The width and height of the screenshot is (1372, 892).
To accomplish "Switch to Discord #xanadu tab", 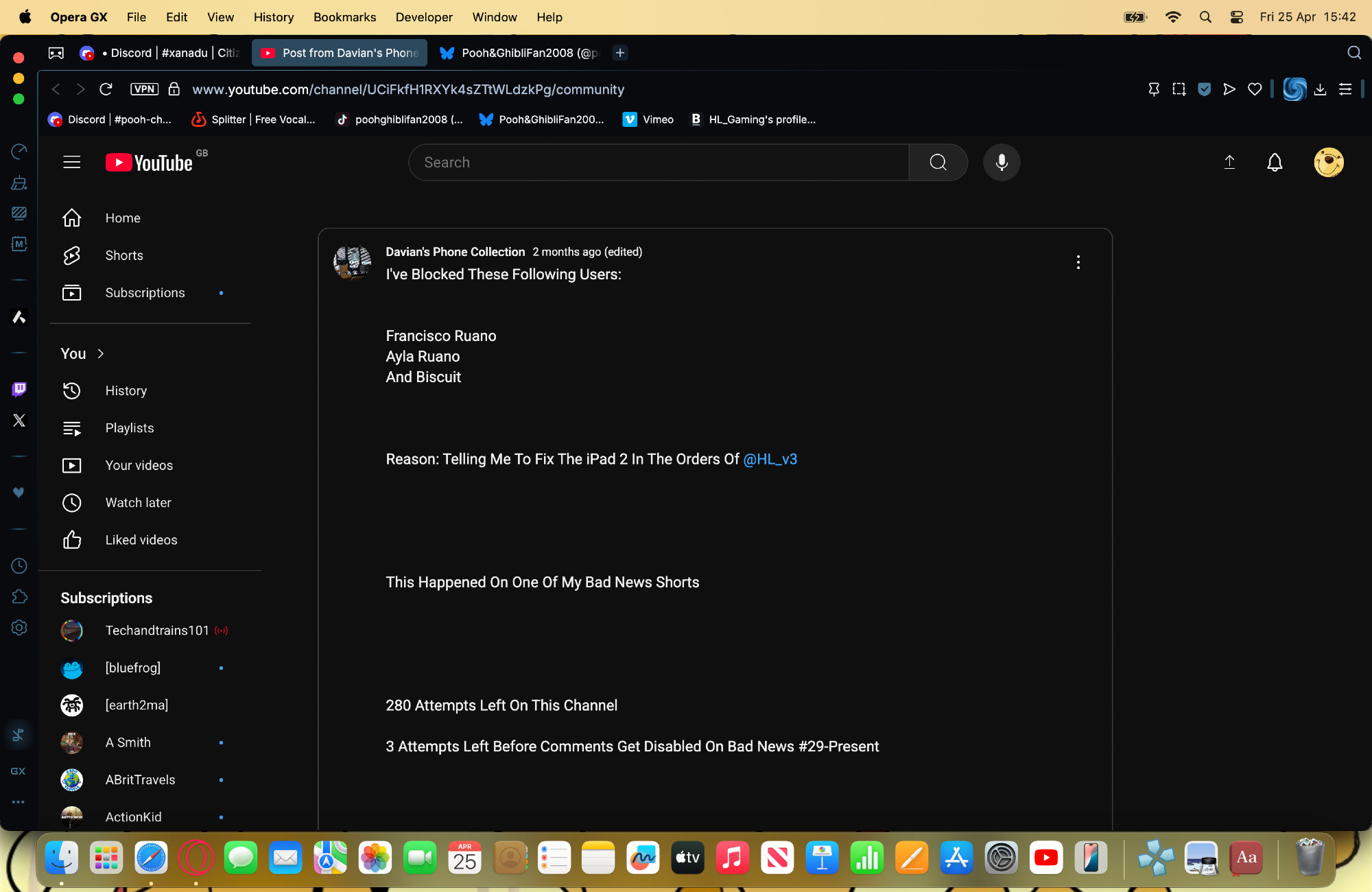I will click(160, 53).
